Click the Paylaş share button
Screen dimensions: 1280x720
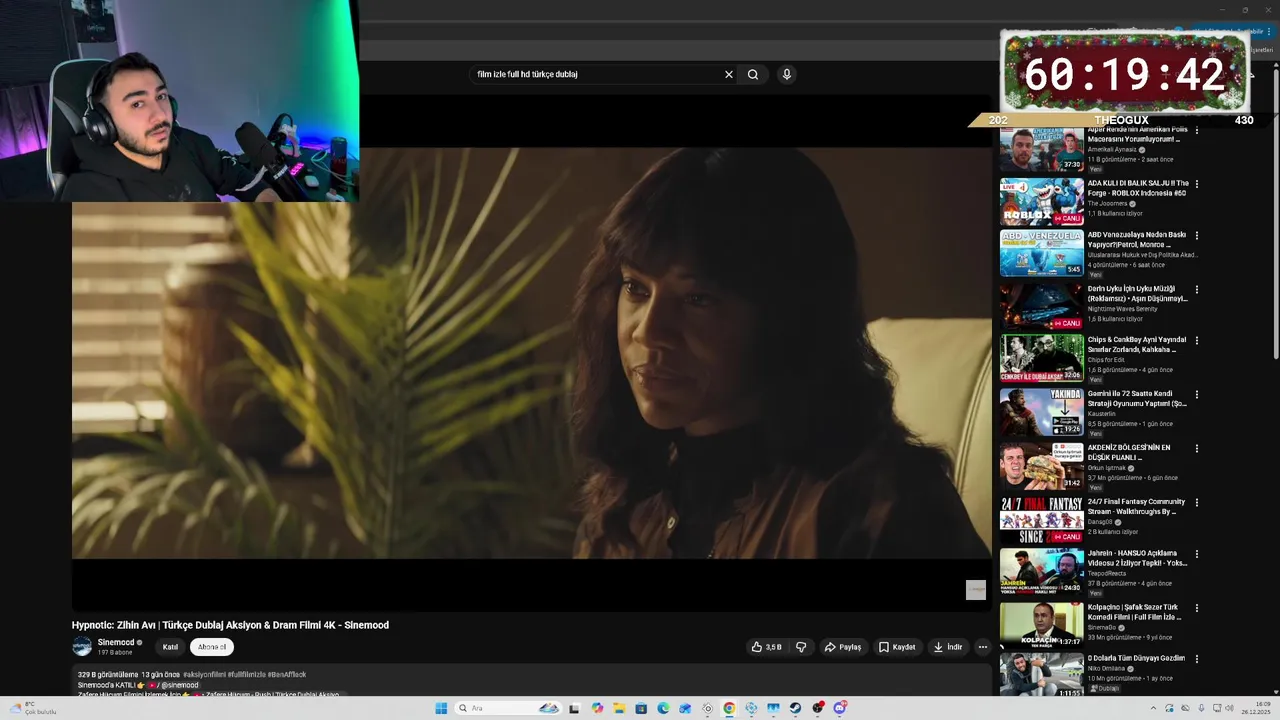pos(843,647)
